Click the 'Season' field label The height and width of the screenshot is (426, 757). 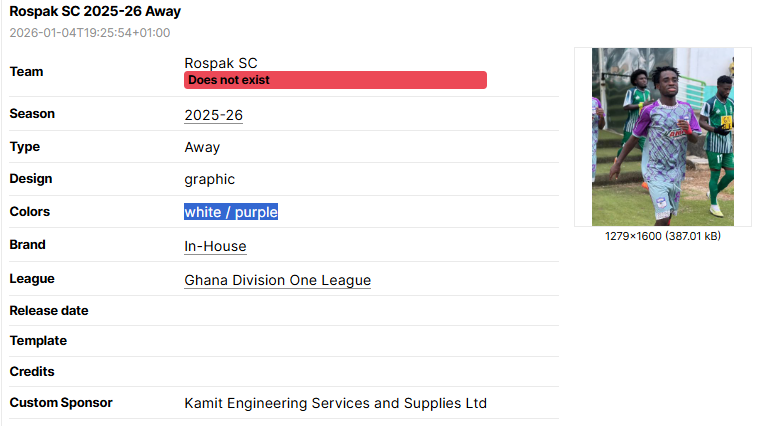[x=32, y=113]
